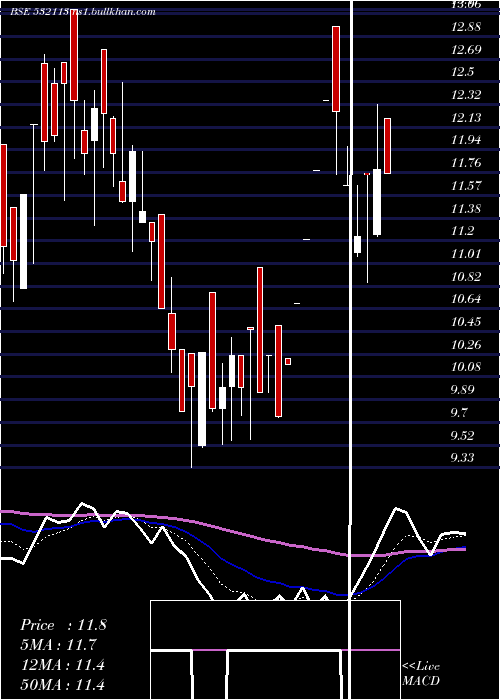Viewport: 500px width, 700px height.
Task: Click the 50MA : 11.4 readout
Action: (x=62, y=684)
